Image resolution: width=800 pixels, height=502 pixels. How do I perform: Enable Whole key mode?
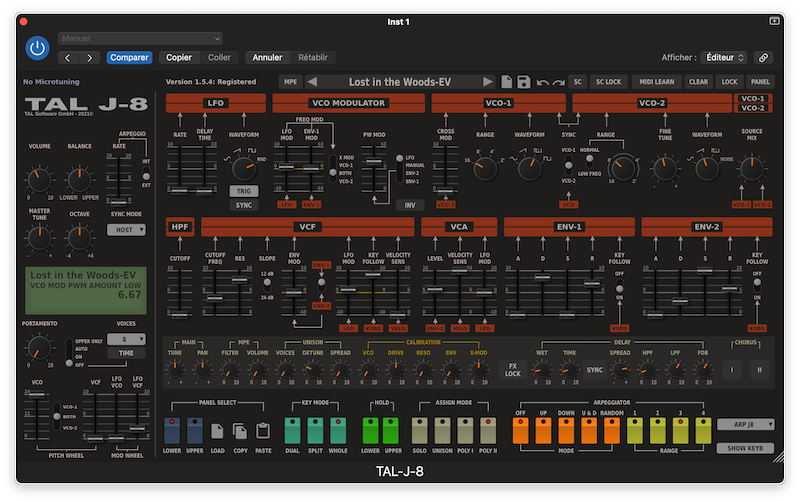(x=338, y=431)
